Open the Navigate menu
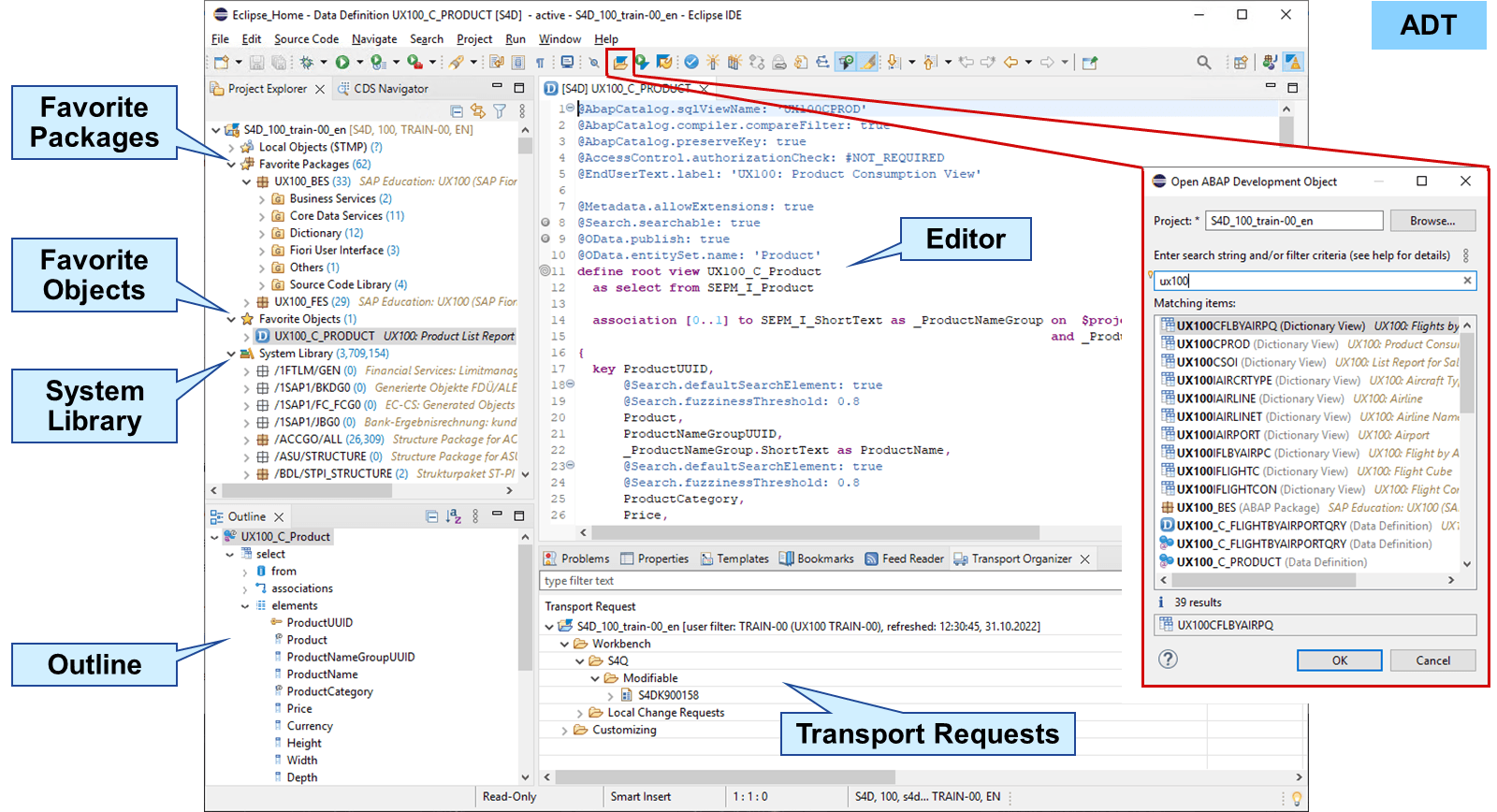The image size is (1497, 812). [x=374, y=39]
